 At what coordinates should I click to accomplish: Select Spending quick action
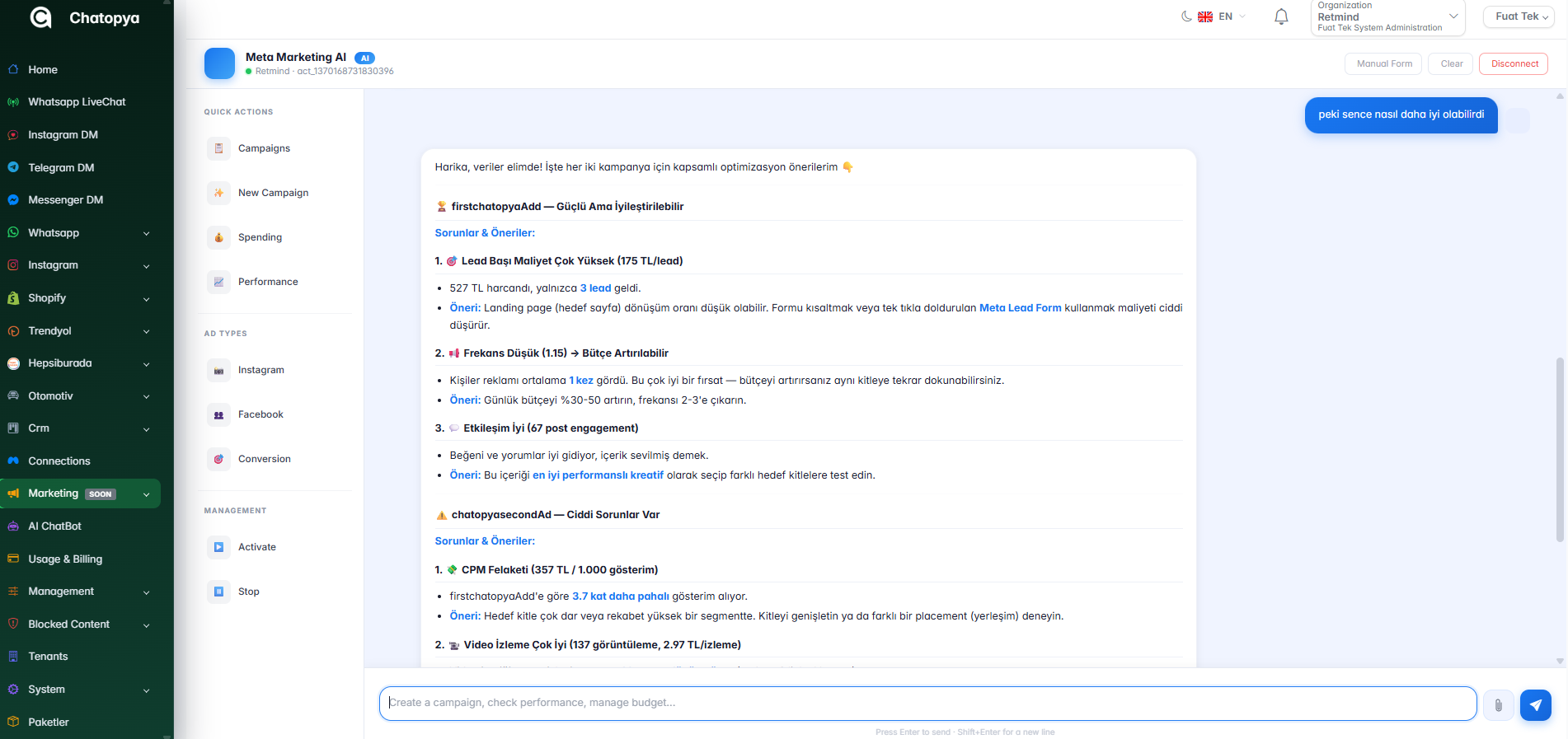[275, 237]
